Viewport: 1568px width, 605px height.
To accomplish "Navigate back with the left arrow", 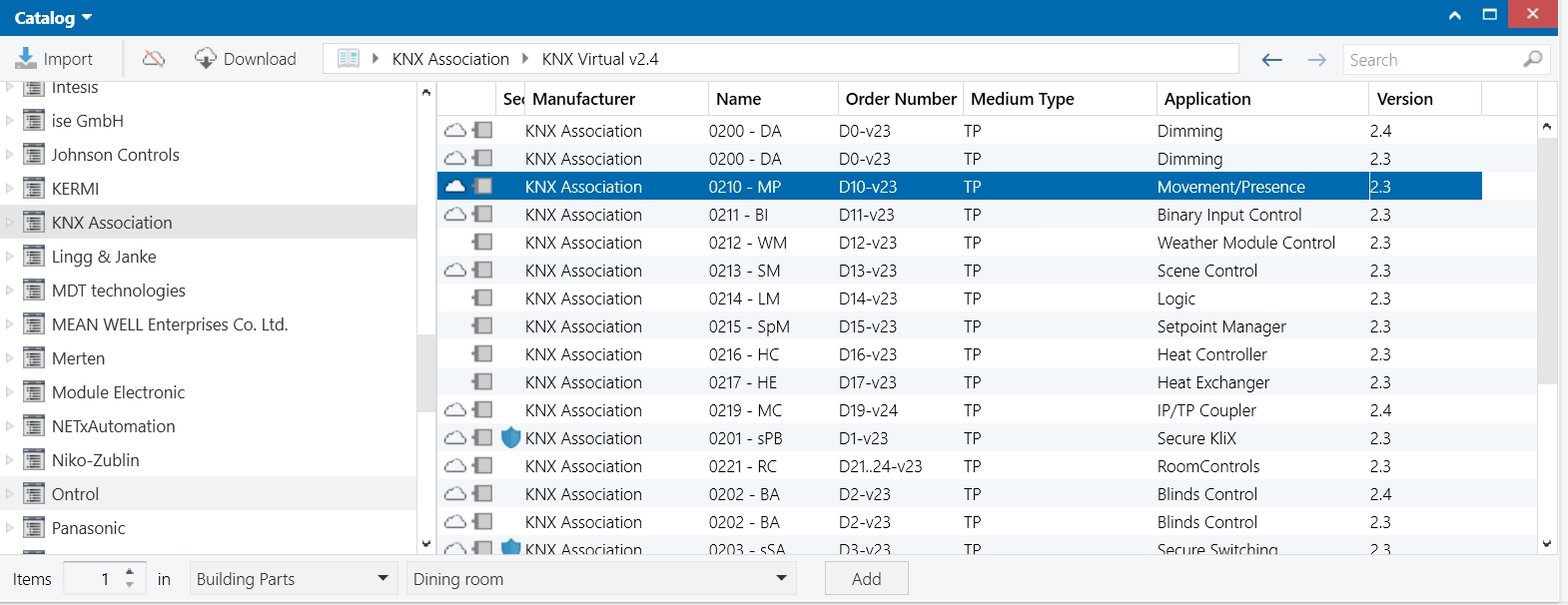I will coord(1271,60).
